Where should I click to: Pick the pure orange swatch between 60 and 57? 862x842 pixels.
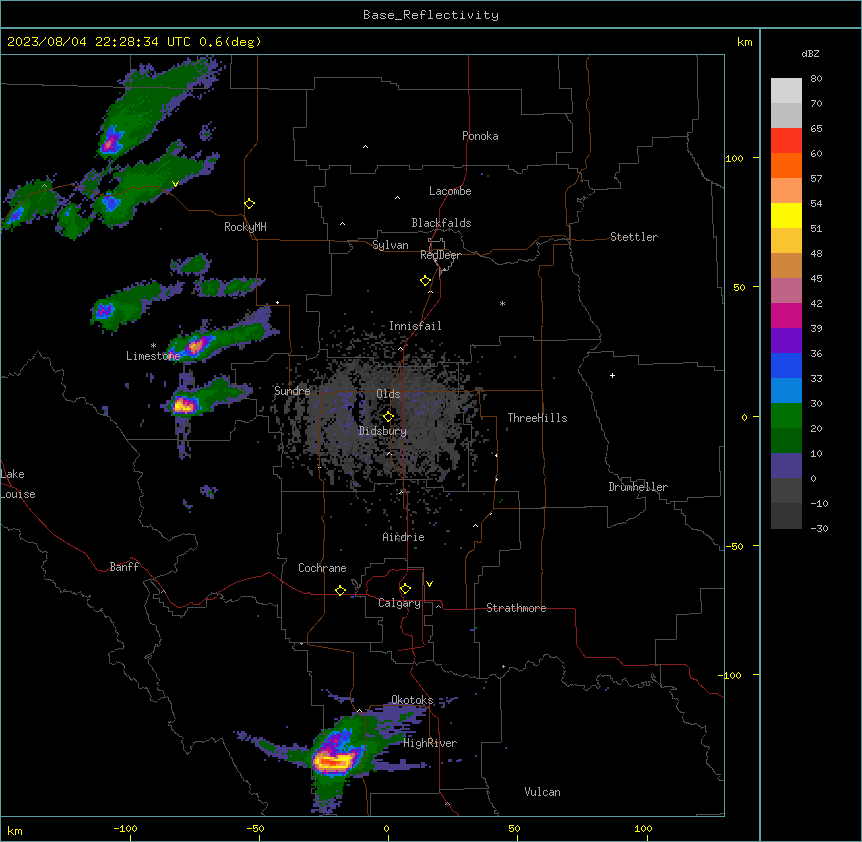(786, 165)
